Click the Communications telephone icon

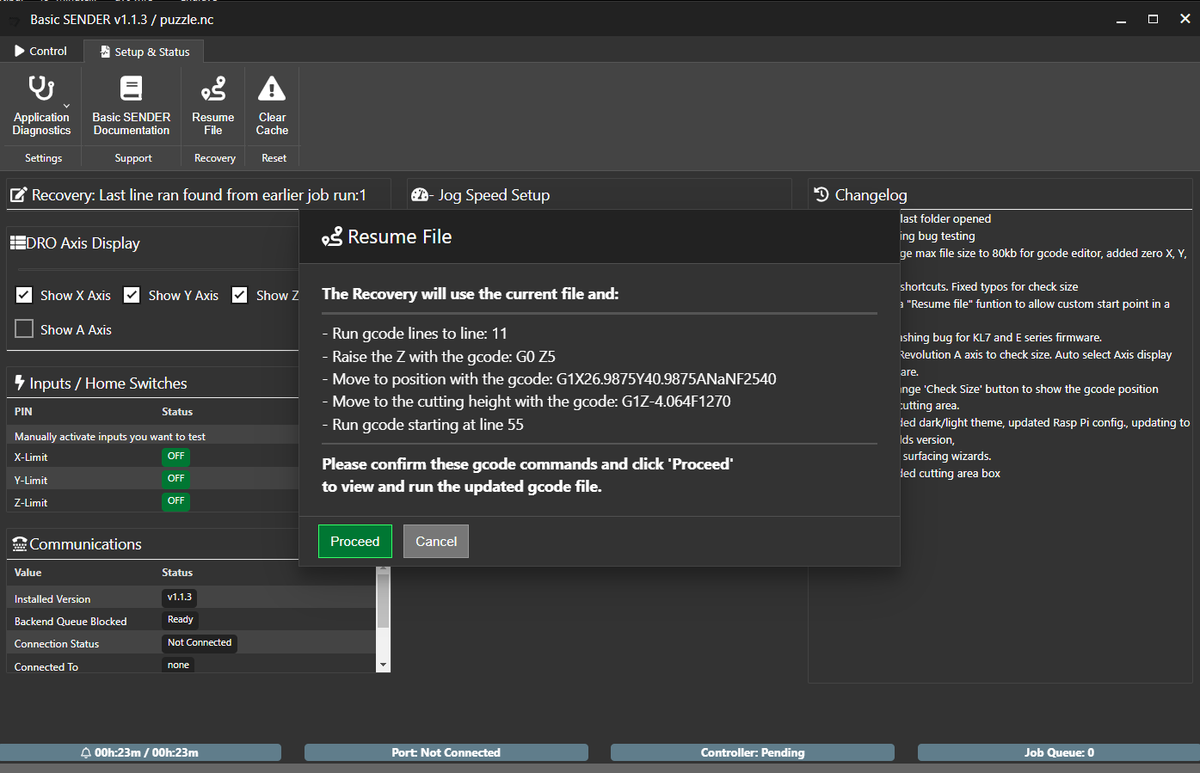pos(18,543)
